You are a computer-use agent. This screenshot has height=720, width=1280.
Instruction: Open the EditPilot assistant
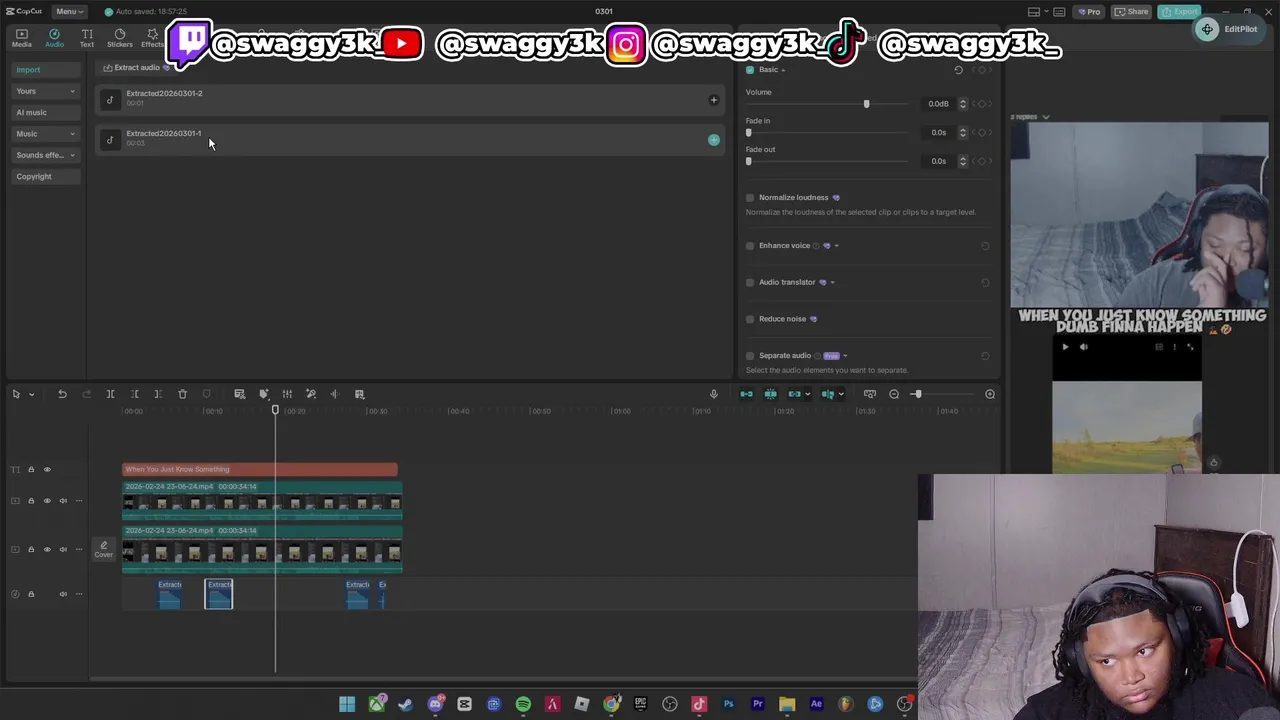coord(1227,29)
